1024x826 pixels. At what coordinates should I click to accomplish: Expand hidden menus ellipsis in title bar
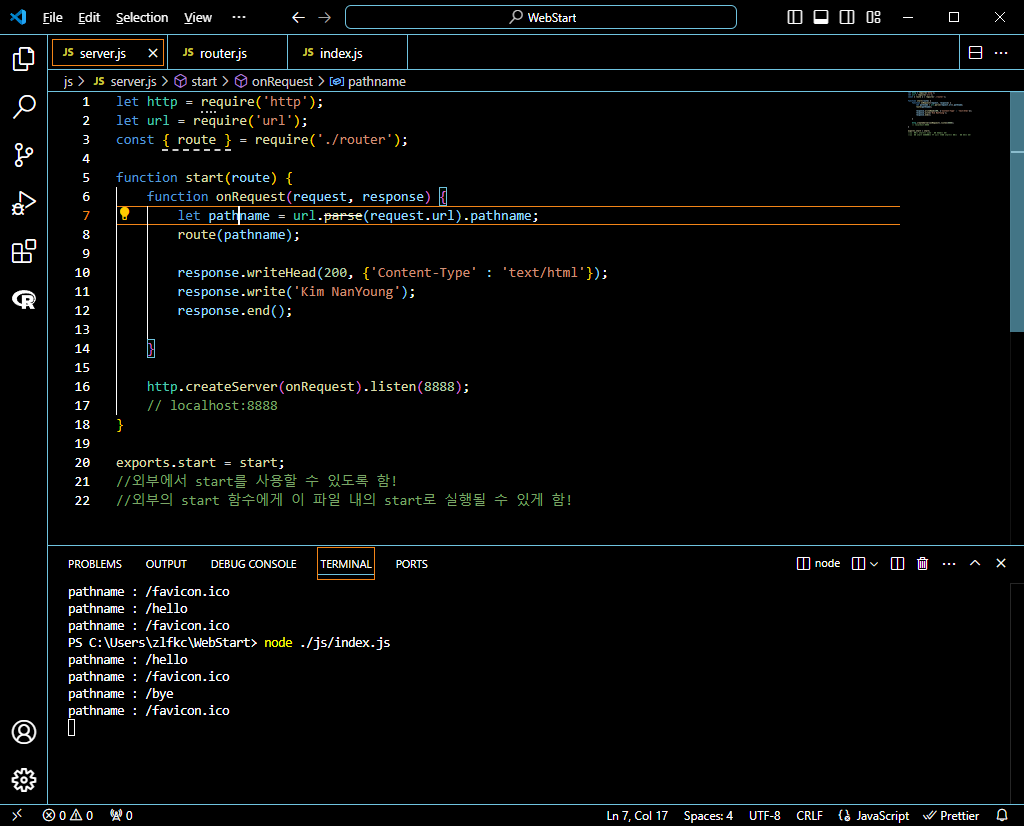pyautogui.click(x=239, y=18)
